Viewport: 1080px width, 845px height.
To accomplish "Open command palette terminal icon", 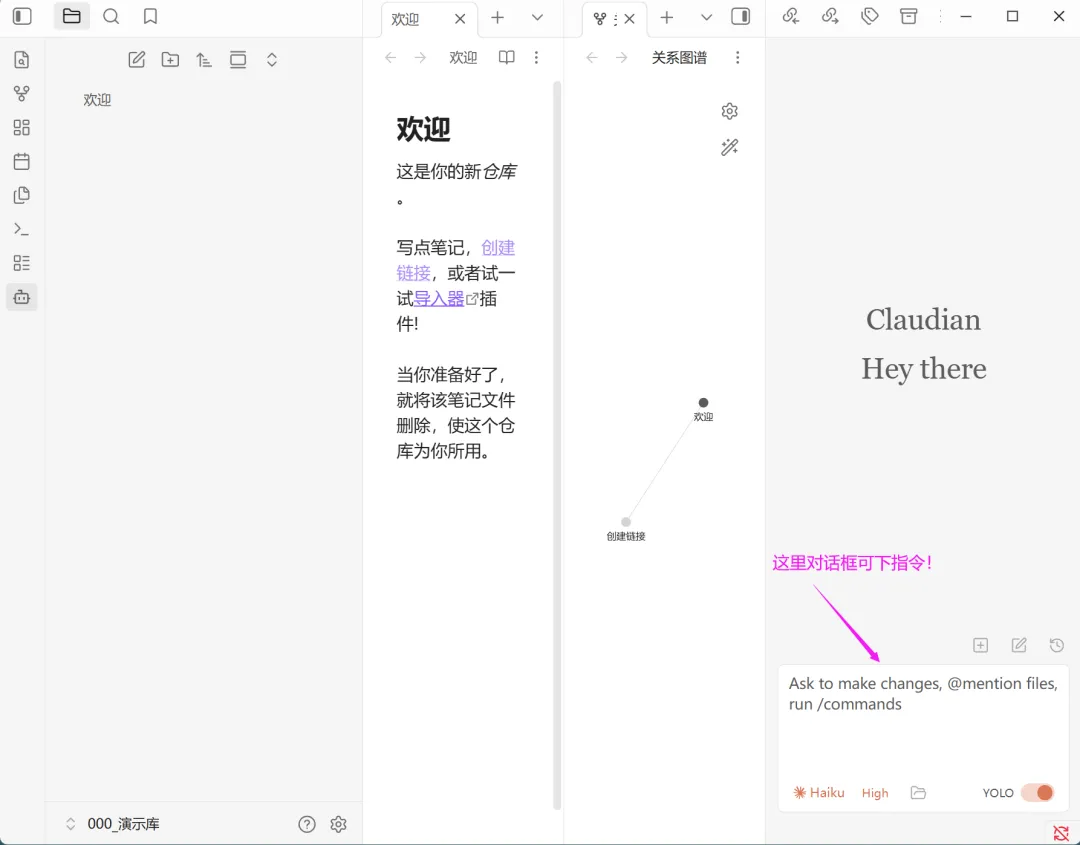I will pos(21,229).
